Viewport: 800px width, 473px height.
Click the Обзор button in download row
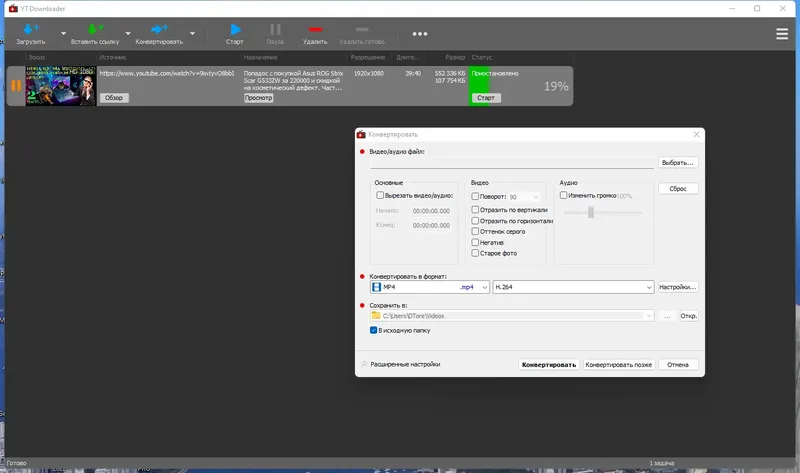point(114,97)
